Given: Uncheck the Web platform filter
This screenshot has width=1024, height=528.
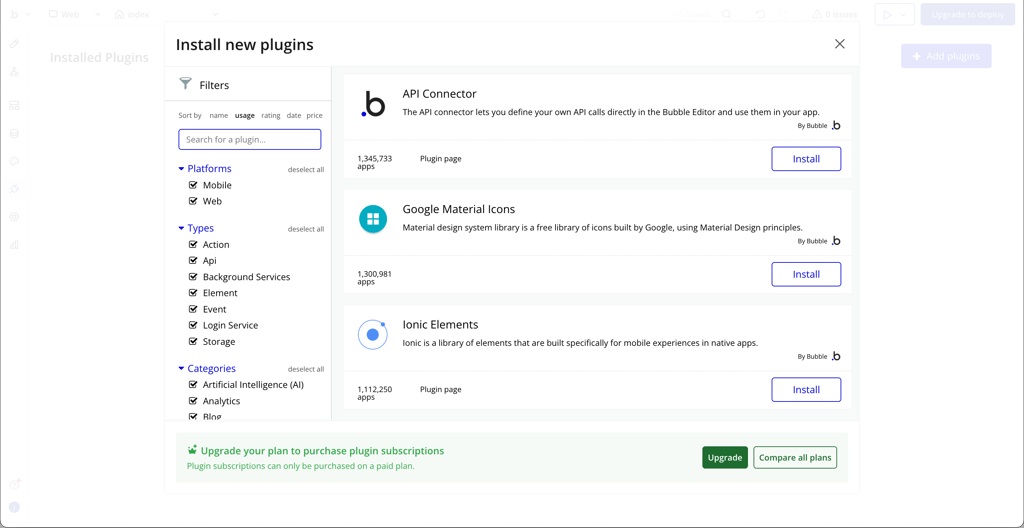Looking at the screenshot, I should [x=193, y=201].
